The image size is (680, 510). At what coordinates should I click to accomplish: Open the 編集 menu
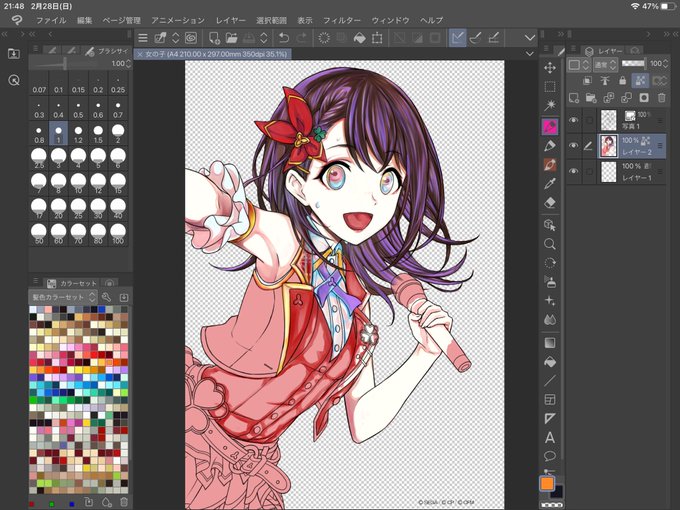tap(84, 20)
